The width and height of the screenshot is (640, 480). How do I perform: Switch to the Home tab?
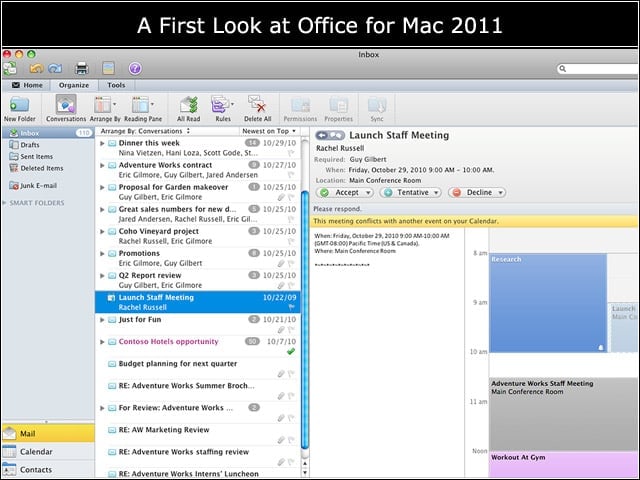click(x=27, y=85)
